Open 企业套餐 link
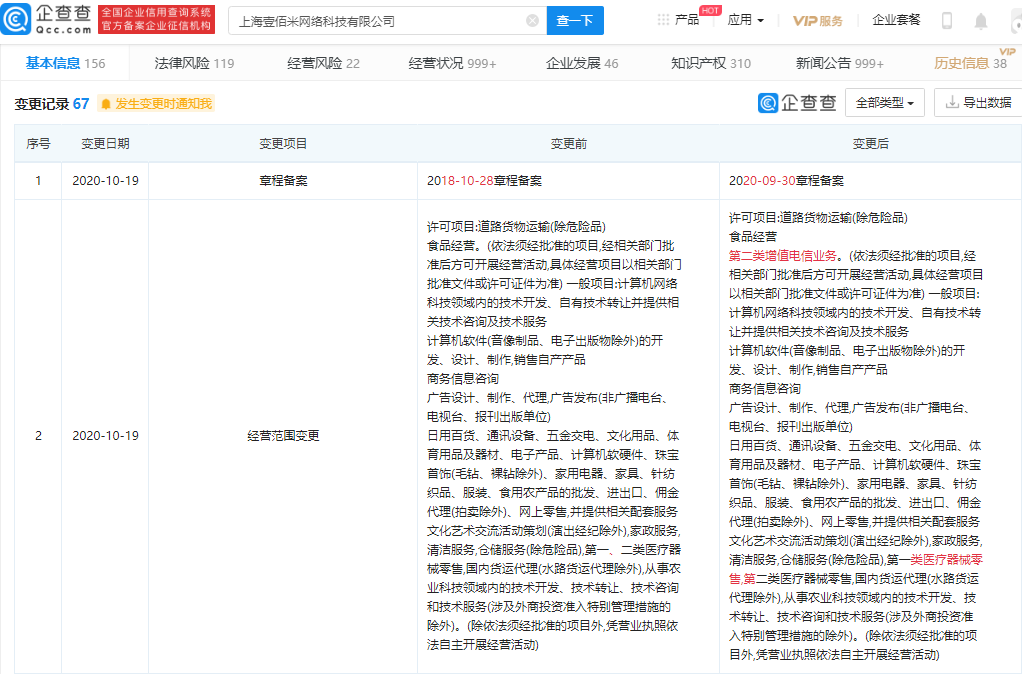Viewport: 1022px width, 674px height. (896, 20)
